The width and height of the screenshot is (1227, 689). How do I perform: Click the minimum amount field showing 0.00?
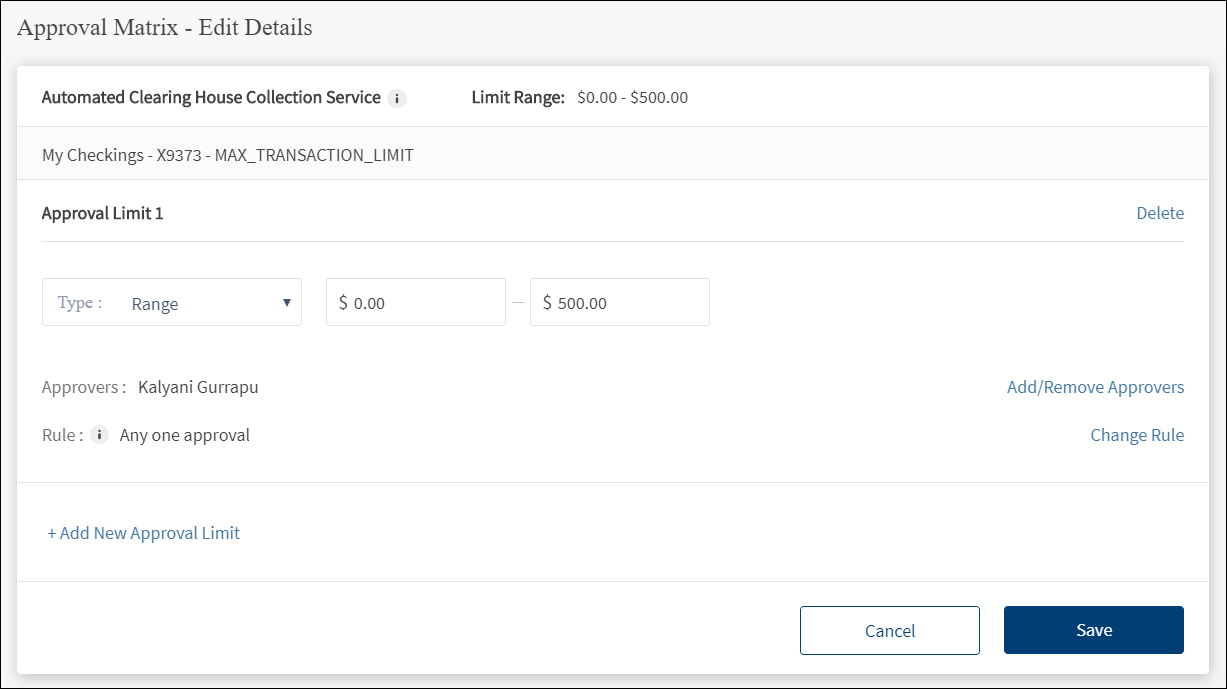pos(416,303)
